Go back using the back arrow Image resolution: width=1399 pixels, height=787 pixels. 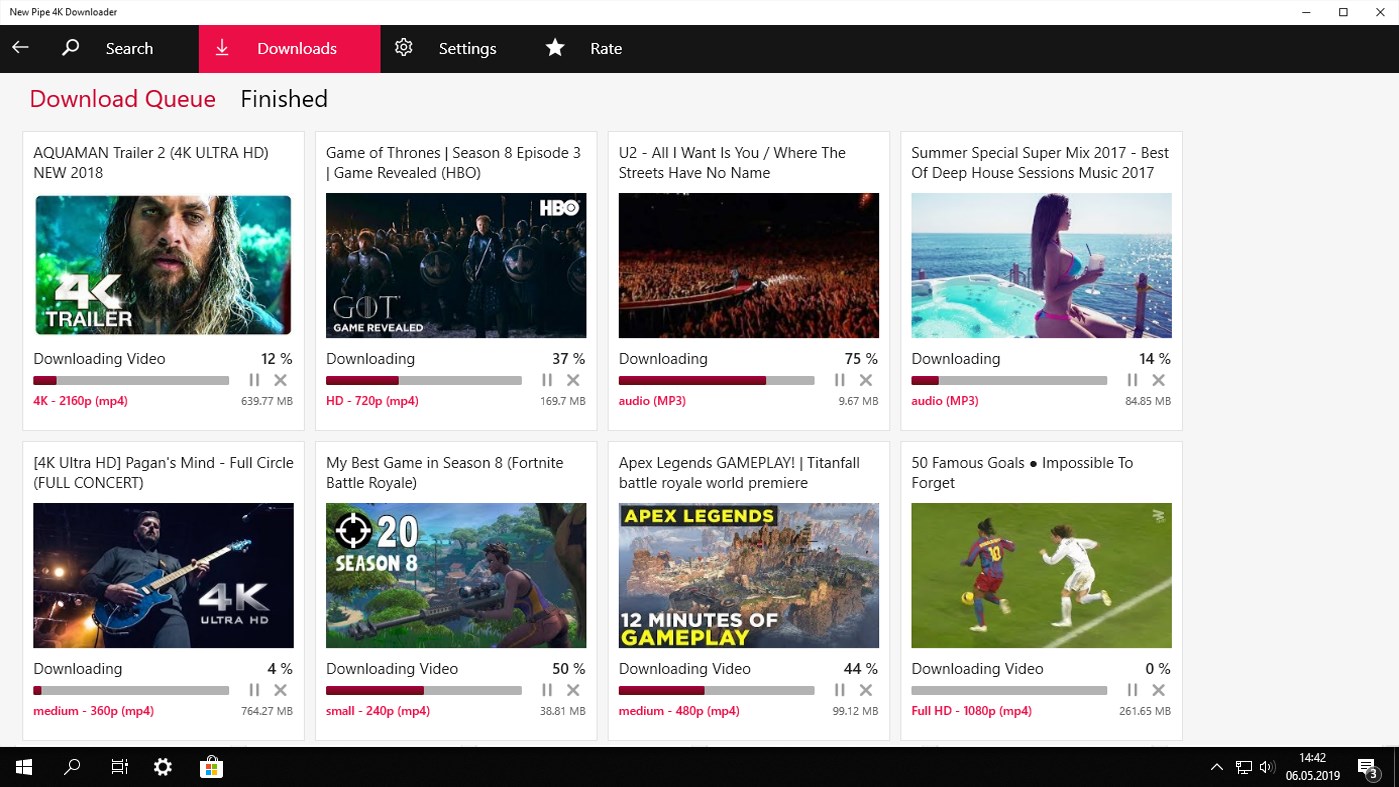coord(20,48)
